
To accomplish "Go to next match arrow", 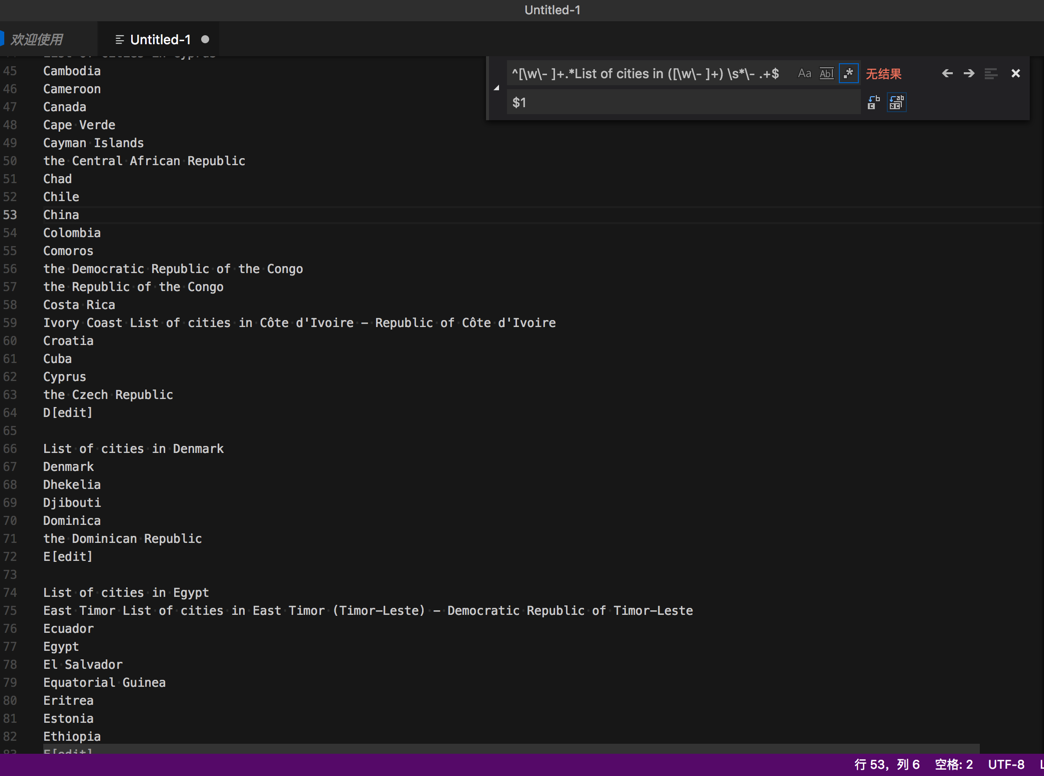I will pos(969,73).
